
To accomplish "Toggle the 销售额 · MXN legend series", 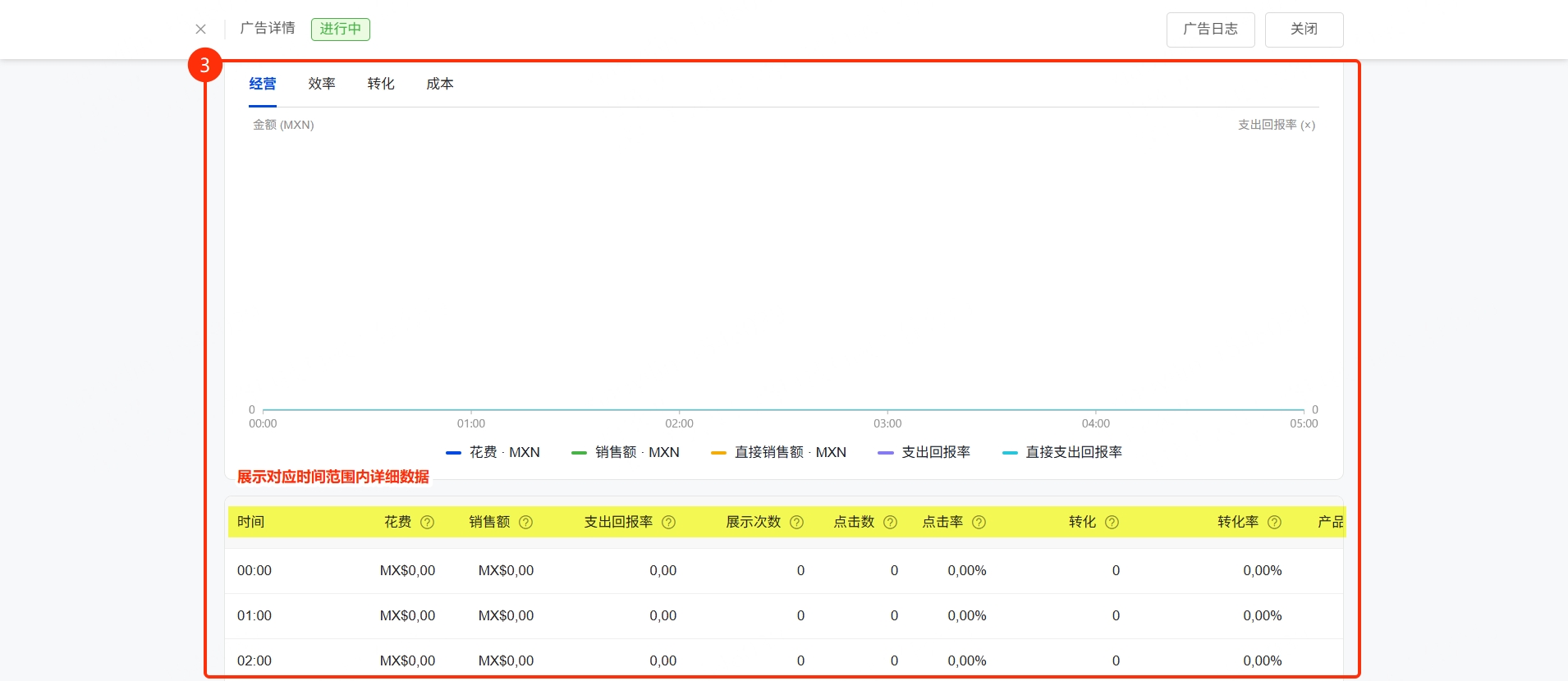I will click(x=626, y=452).
